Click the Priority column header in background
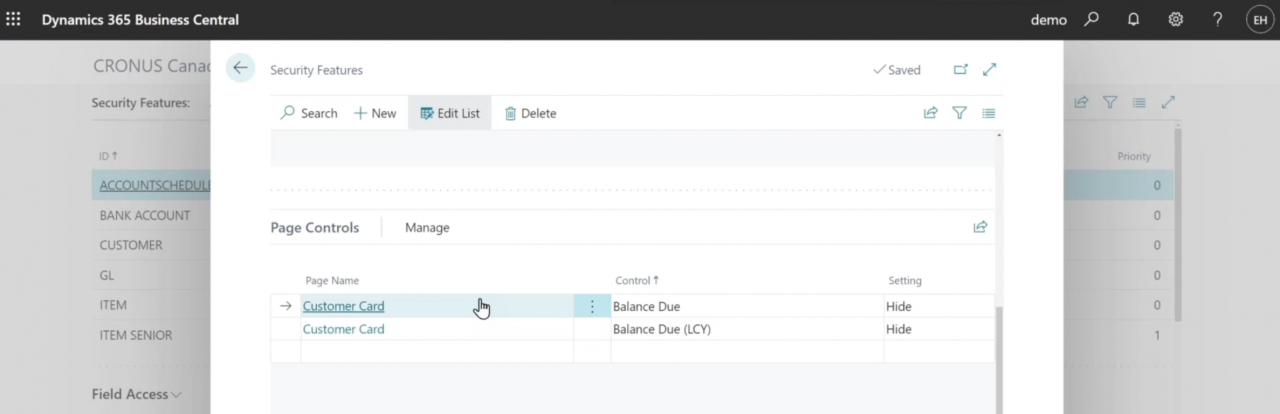This screenshot has height=414, width=1280. tap(1134, 156)
